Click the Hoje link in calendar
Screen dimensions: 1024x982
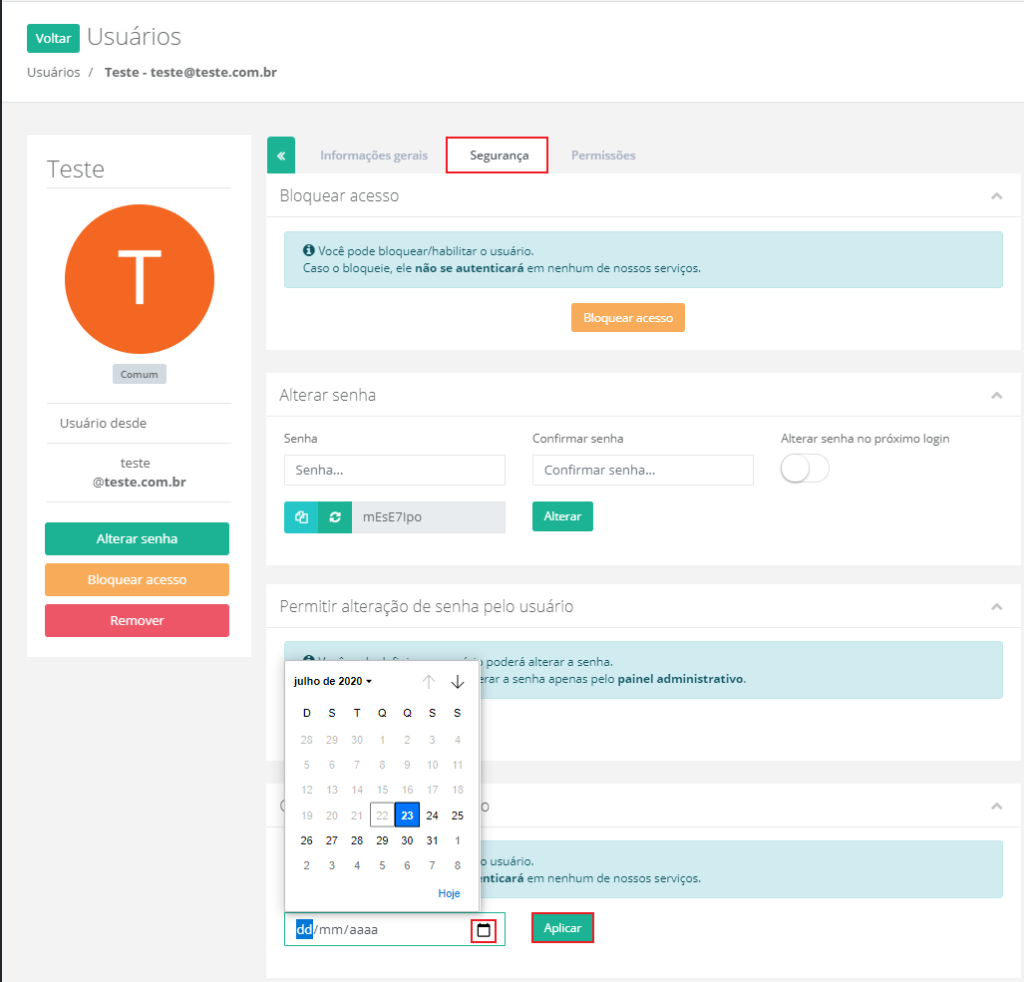(449, 893)
